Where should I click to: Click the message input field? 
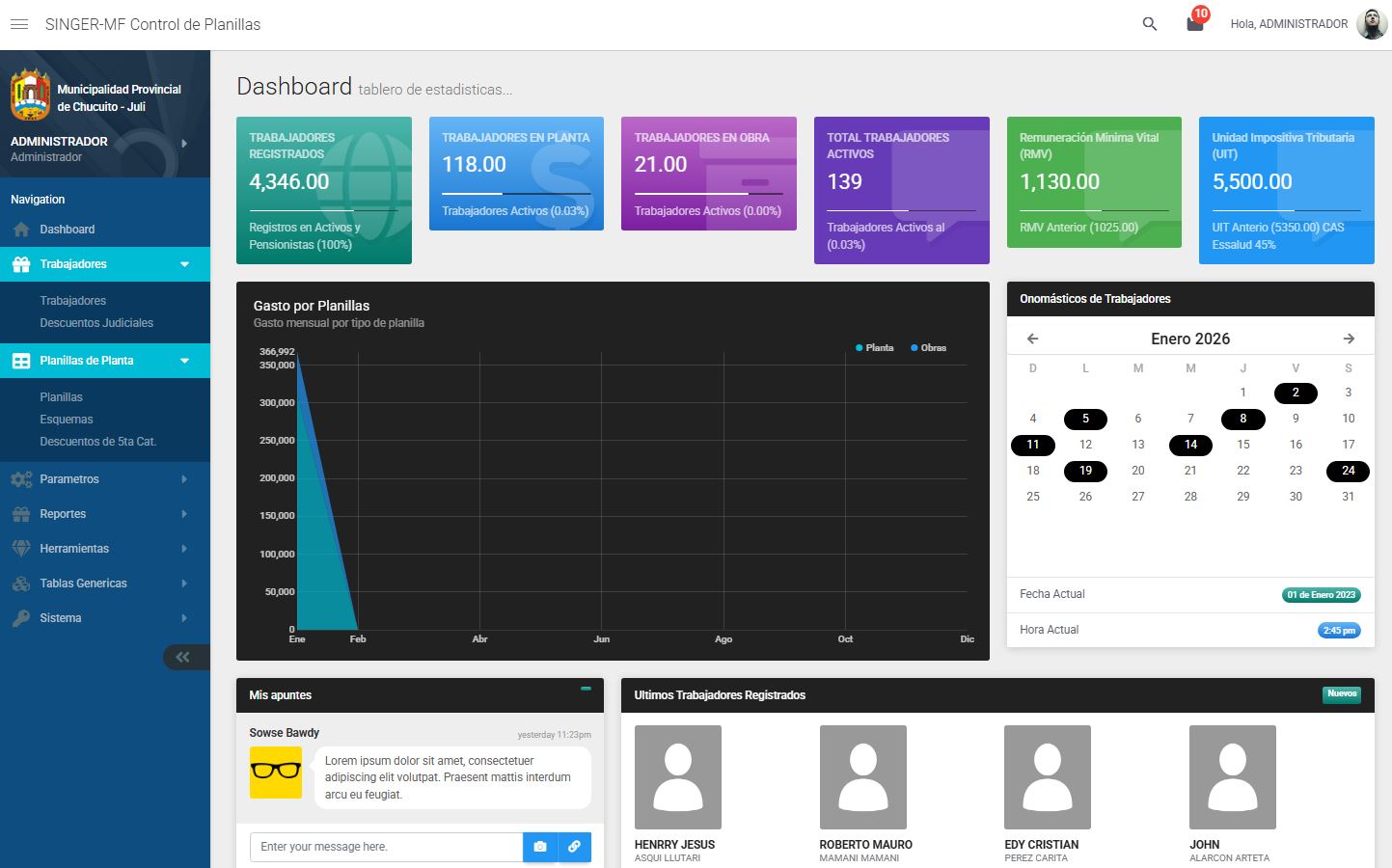386,847
